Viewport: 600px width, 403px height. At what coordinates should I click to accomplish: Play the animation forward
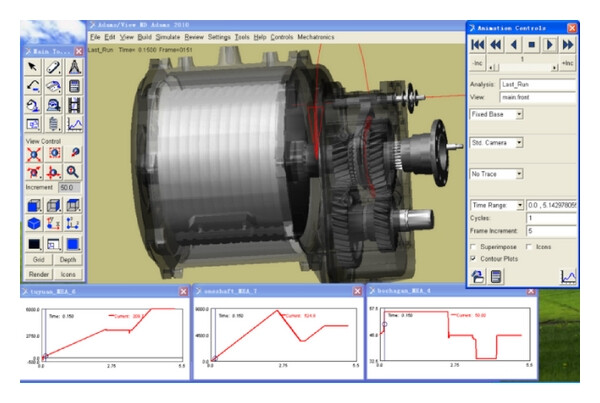point(549,45)
